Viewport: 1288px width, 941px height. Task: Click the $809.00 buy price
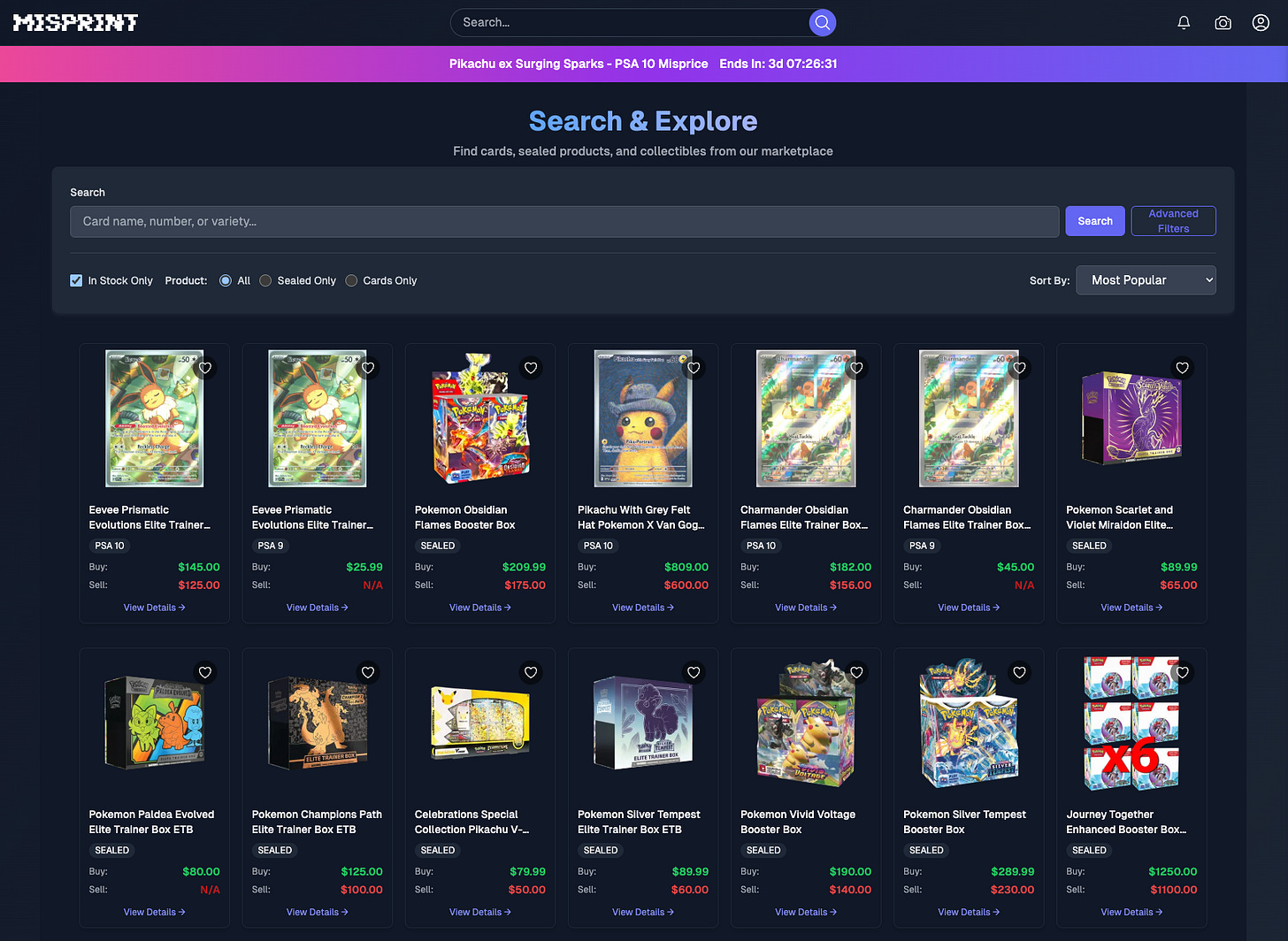point(686,567)
